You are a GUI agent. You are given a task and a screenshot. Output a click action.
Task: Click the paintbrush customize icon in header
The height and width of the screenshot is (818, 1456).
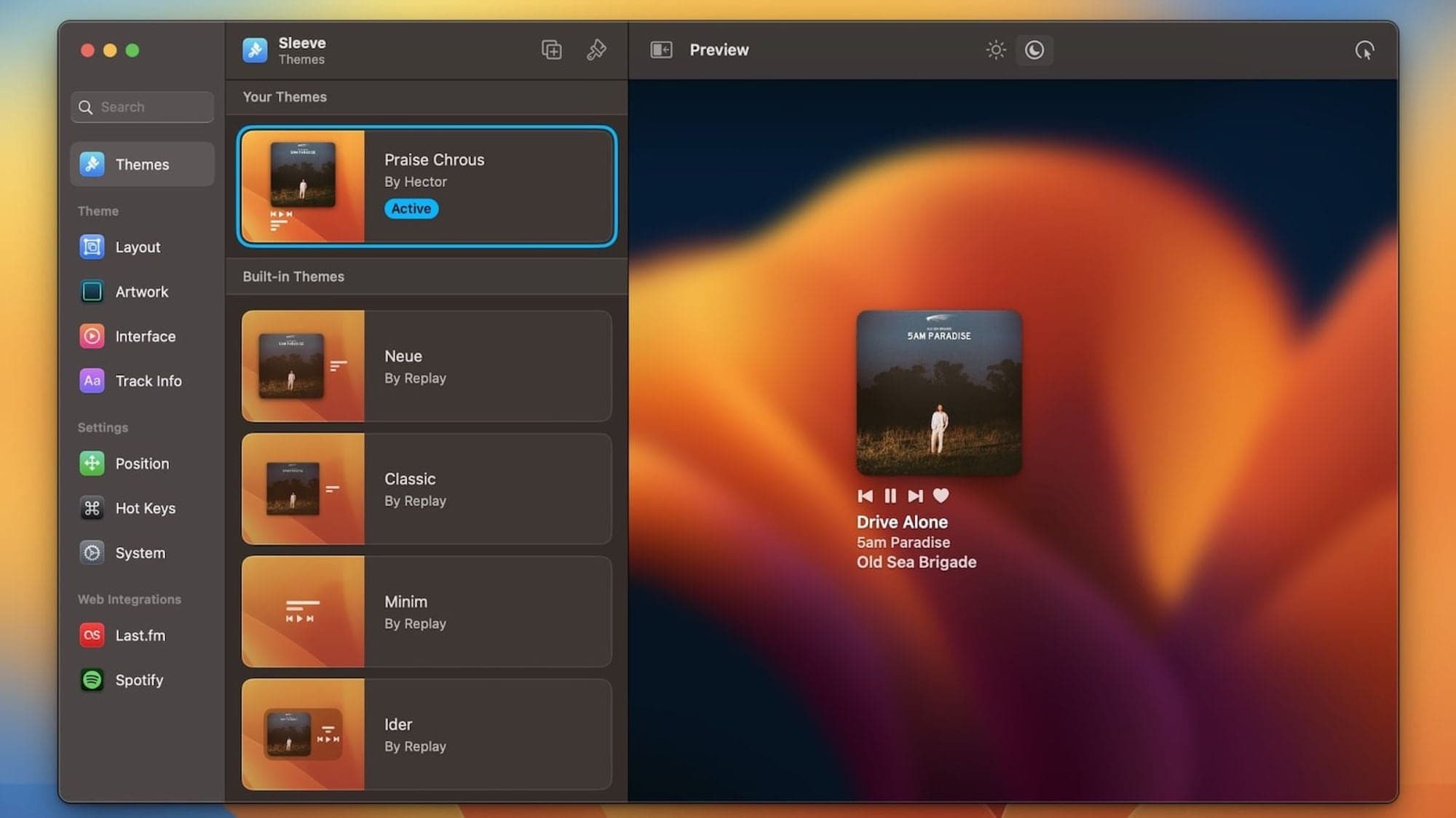click(x=596, y=49)
